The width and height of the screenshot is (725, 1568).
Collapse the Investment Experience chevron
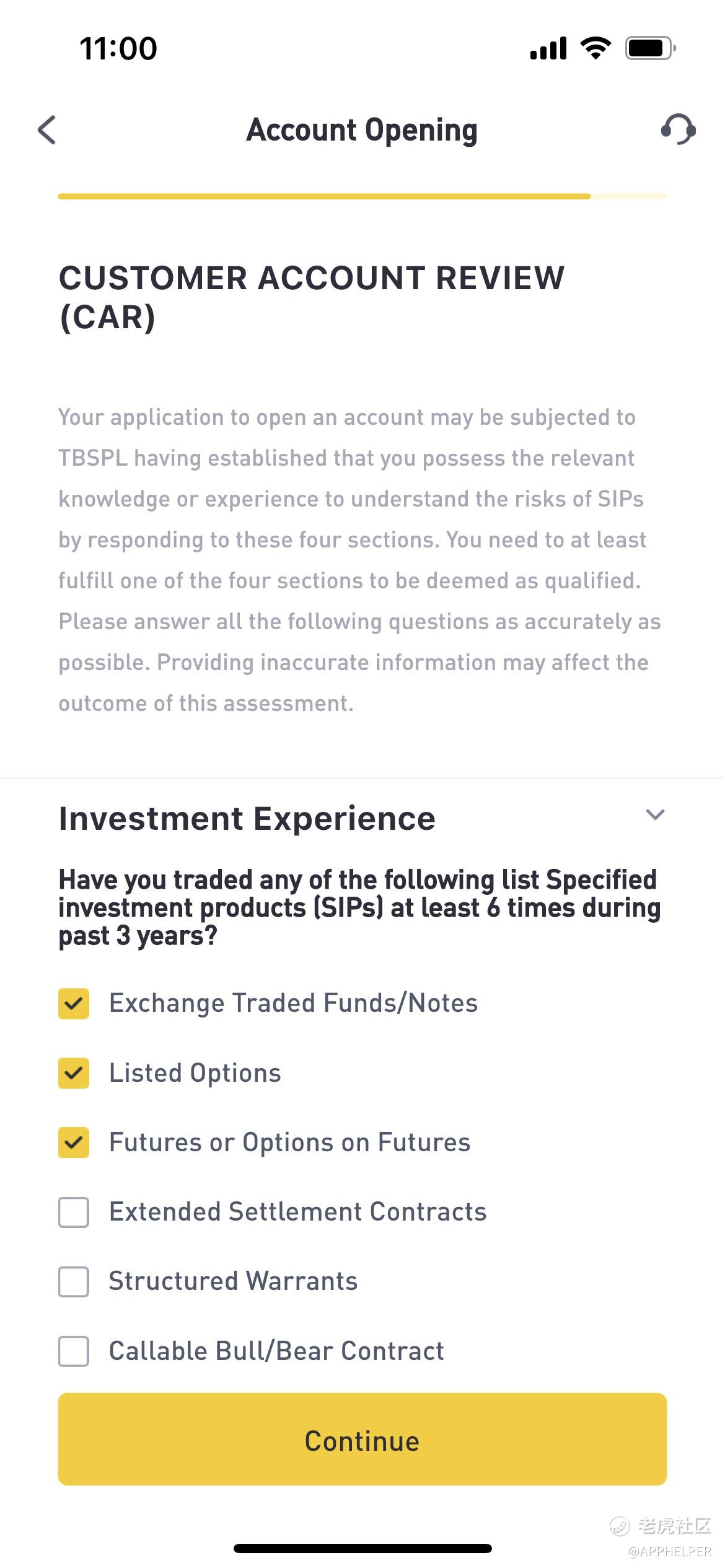[655, 814]
